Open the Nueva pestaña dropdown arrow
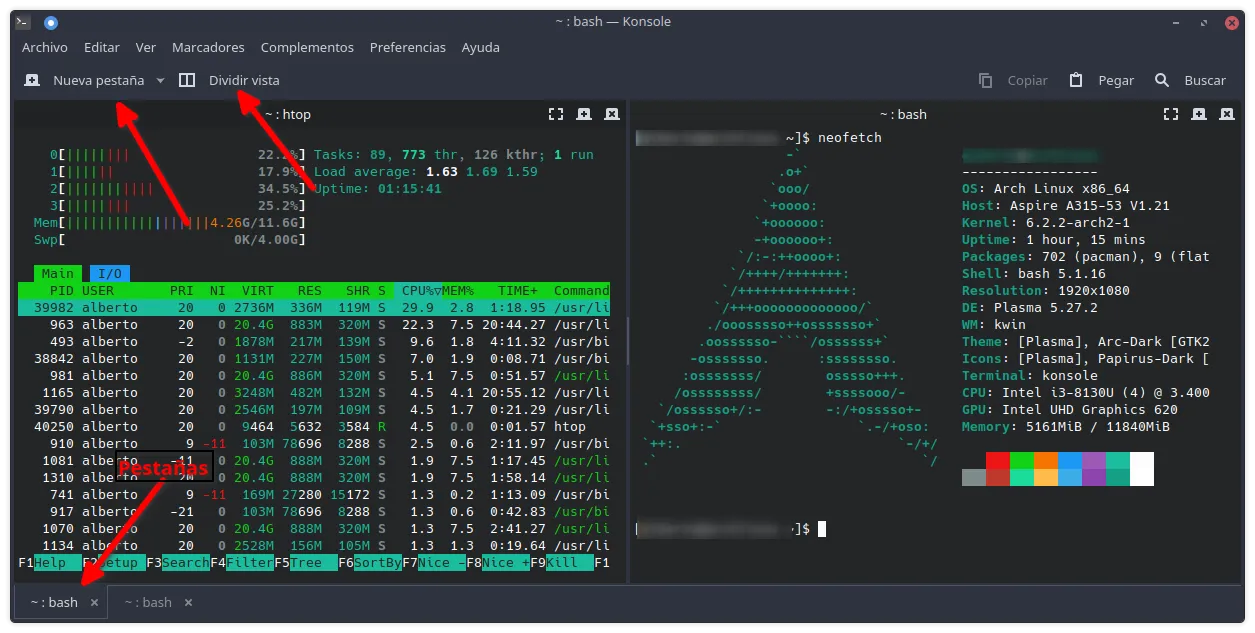This screenshot has width=1255, height=633. coord(162,80)
